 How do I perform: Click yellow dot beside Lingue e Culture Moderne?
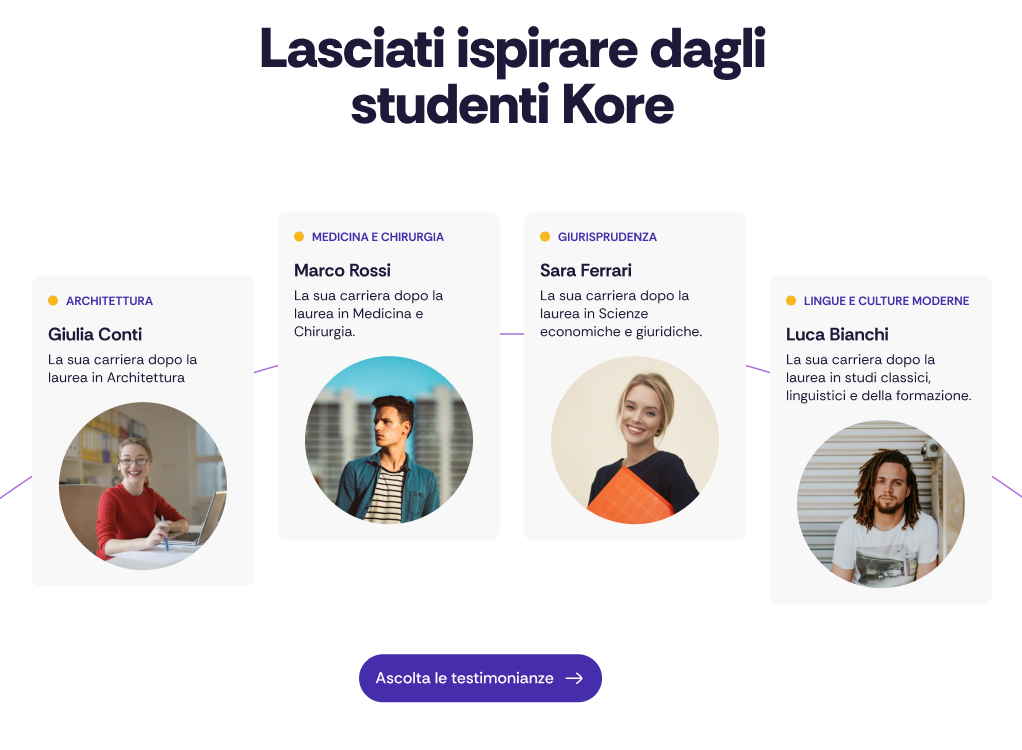[791, 301]
